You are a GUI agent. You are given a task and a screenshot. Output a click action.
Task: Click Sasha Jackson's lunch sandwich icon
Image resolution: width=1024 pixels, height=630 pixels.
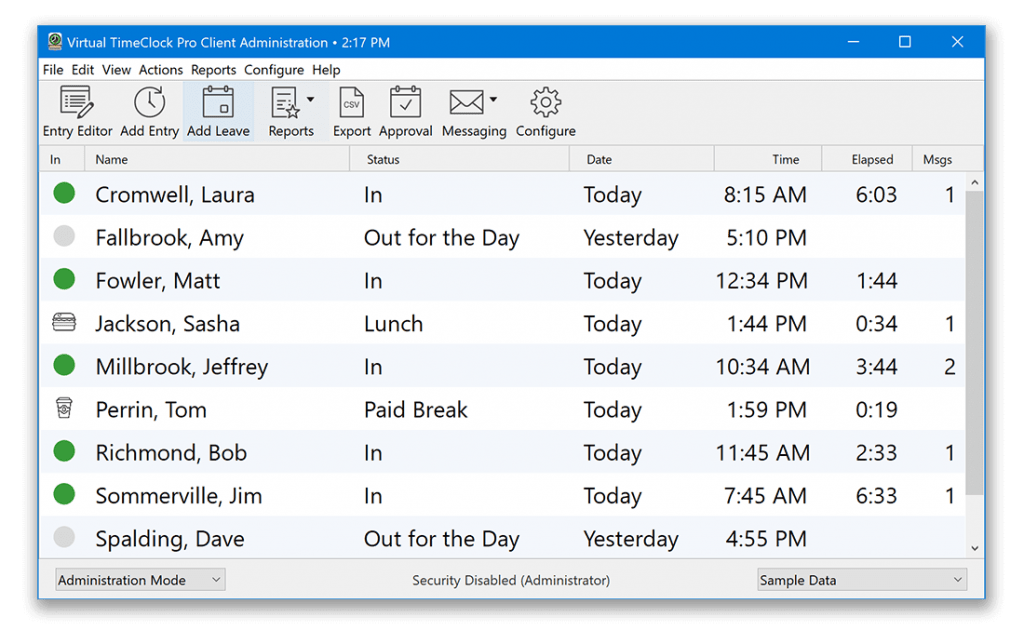pos(64,322)
